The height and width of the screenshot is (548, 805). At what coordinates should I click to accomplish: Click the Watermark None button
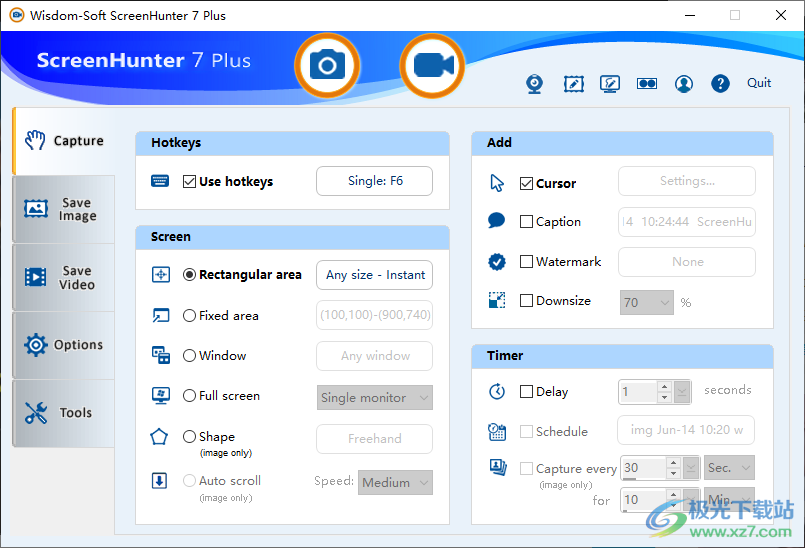(x=687, y=262)
